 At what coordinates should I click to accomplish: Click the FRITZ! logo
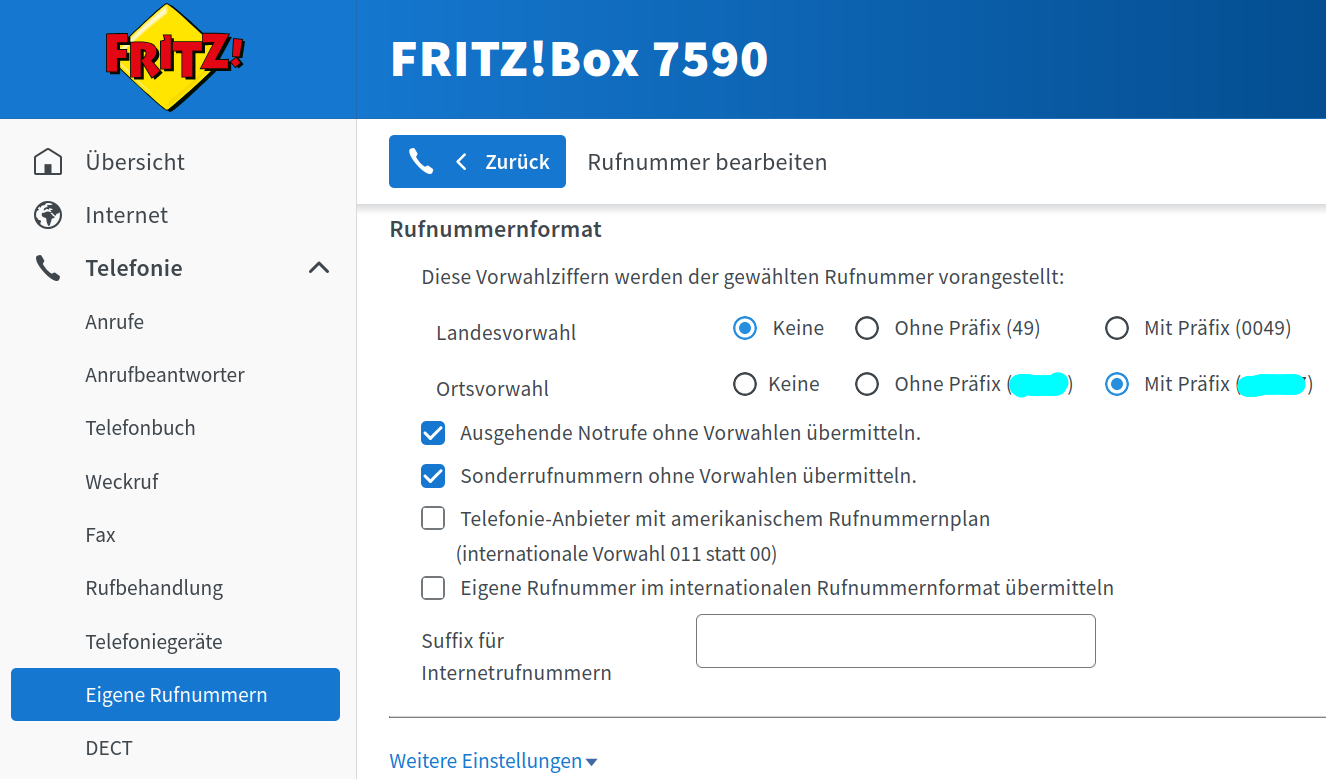click(175, 57)
